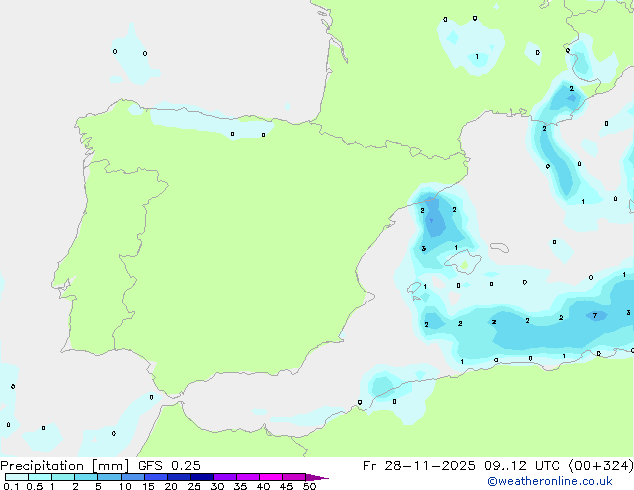Click the above-50 mm legend arrow tip
The width and height of the screenshot is (634, 490).
(317, 477)
